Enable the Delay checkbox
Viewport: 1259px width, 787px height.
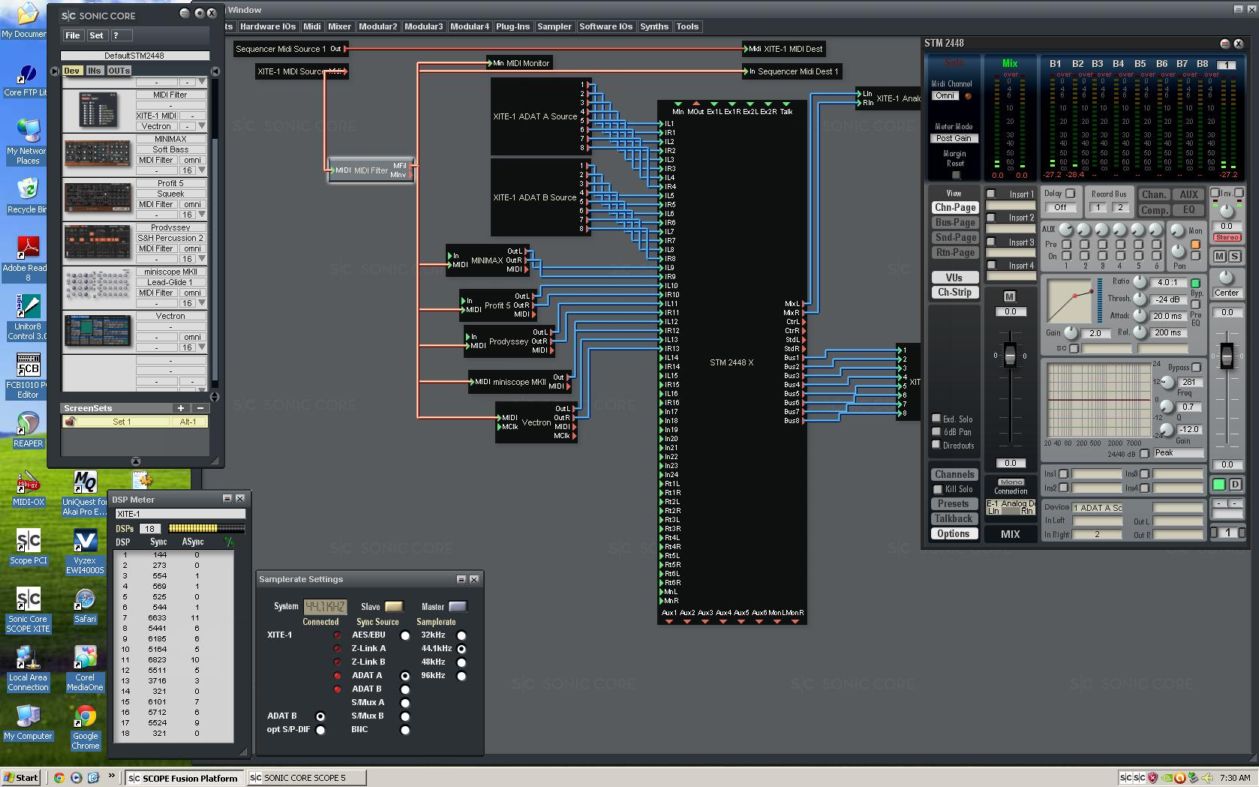(x=1070, y=193)
